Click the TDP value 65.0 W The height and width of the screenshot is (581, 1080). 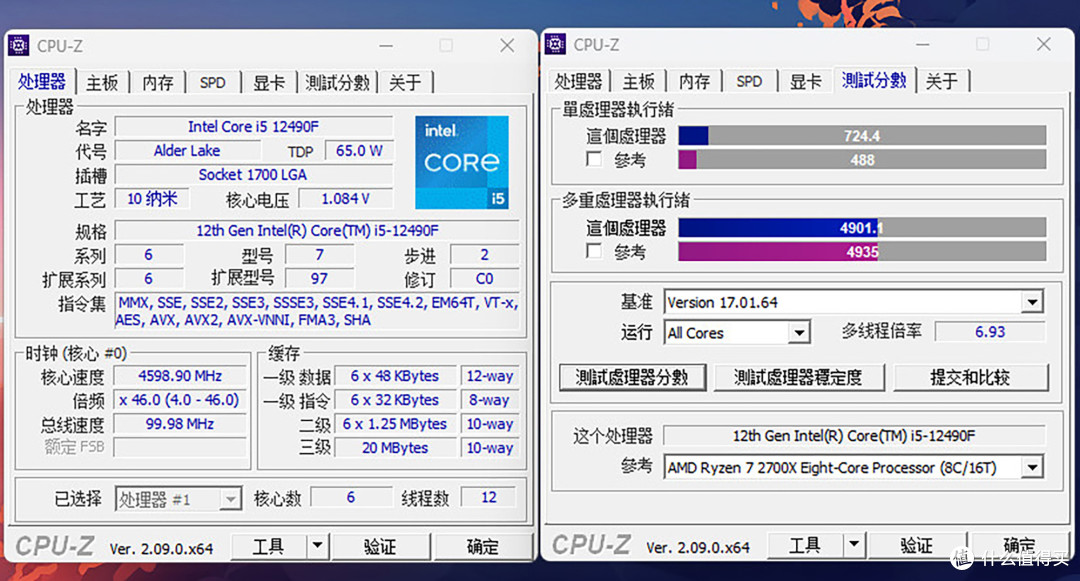(x=359, y=151)
